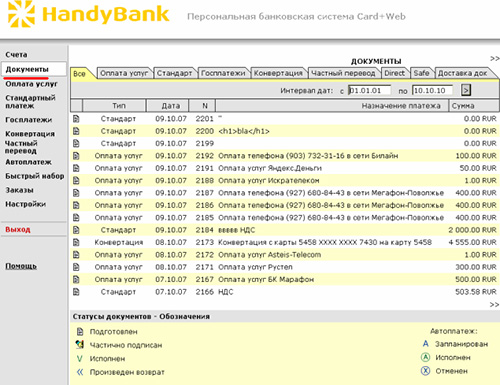Screen dimensions: 500x385
Task: Select the <h1>bla</h1> payment description
Action: [x=244, y=131]
